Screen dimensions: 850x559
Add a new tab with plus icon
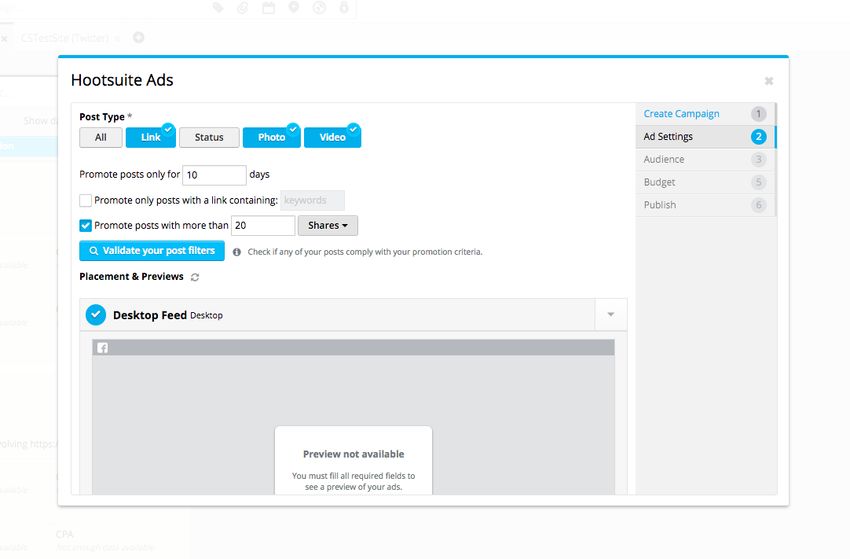(x=139, y=37)
